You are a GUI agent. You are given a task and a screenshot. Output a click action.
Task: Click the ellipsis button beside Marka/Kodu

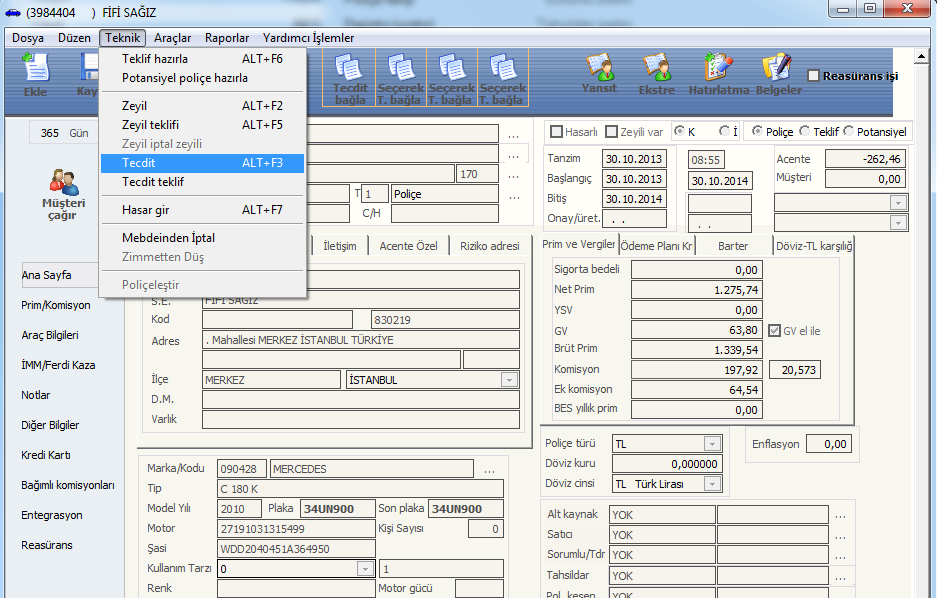coord(489,469)
